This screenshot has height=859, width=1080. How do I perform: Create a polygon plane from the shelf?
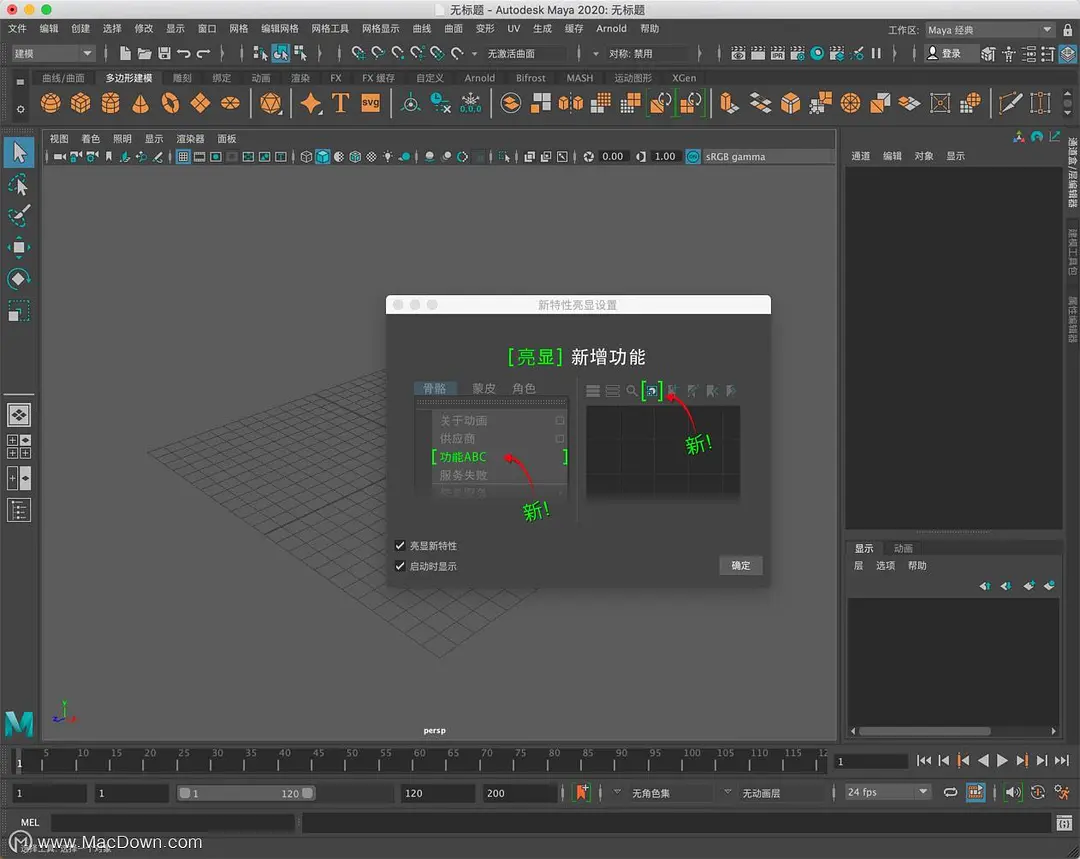tap(200, 103)
